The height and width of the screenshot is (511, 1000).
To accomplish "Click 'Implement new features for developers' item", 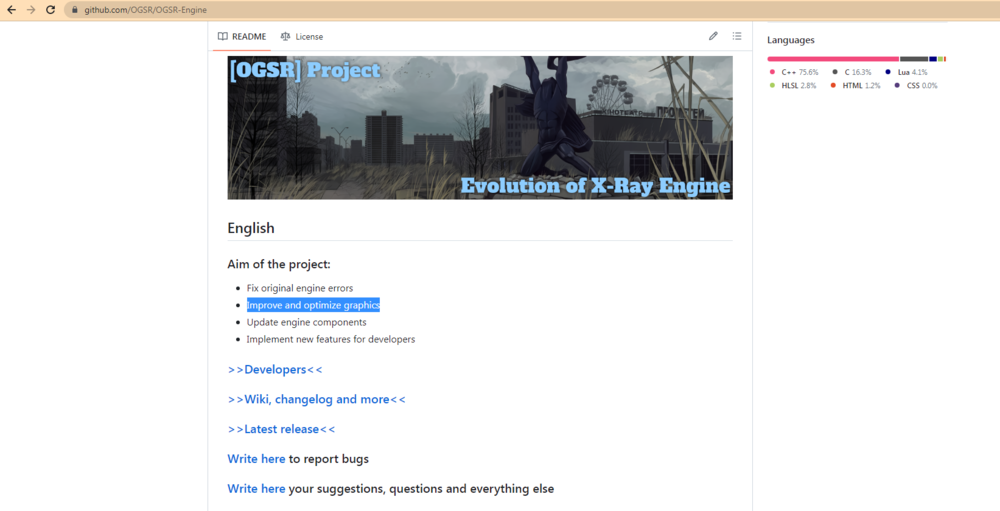I will [x=331, y=339].
